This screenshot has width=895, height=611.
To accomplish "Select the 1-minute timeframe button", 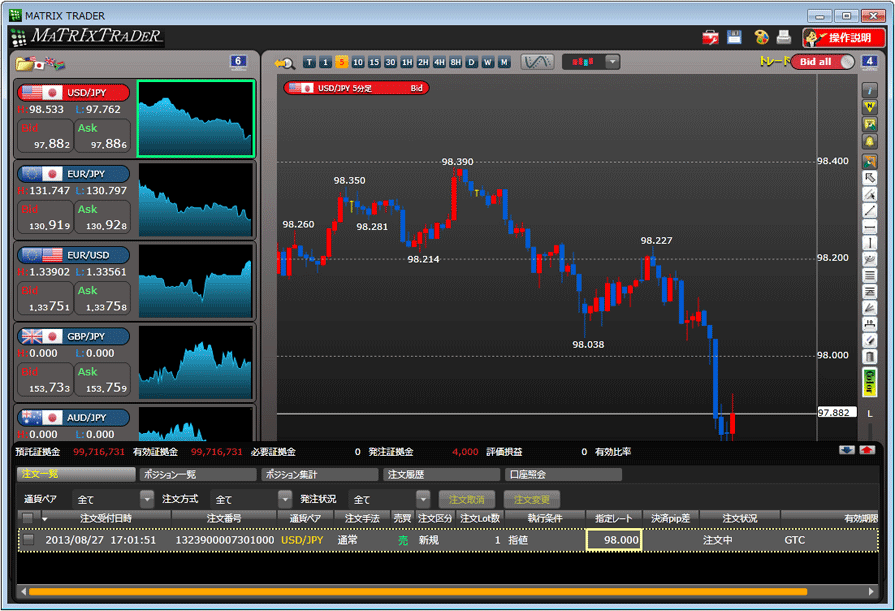I will click(325, 62).
